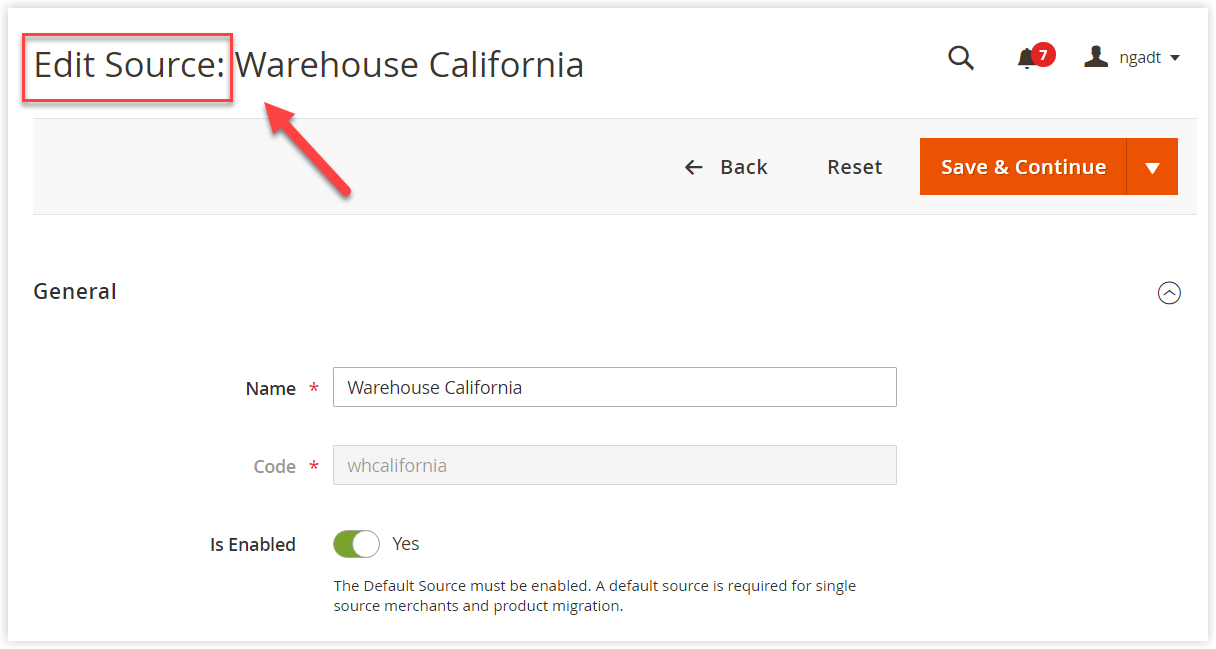Screen dimensions: 1216x649
Task: Select the General section header
Action: [74, 291]
